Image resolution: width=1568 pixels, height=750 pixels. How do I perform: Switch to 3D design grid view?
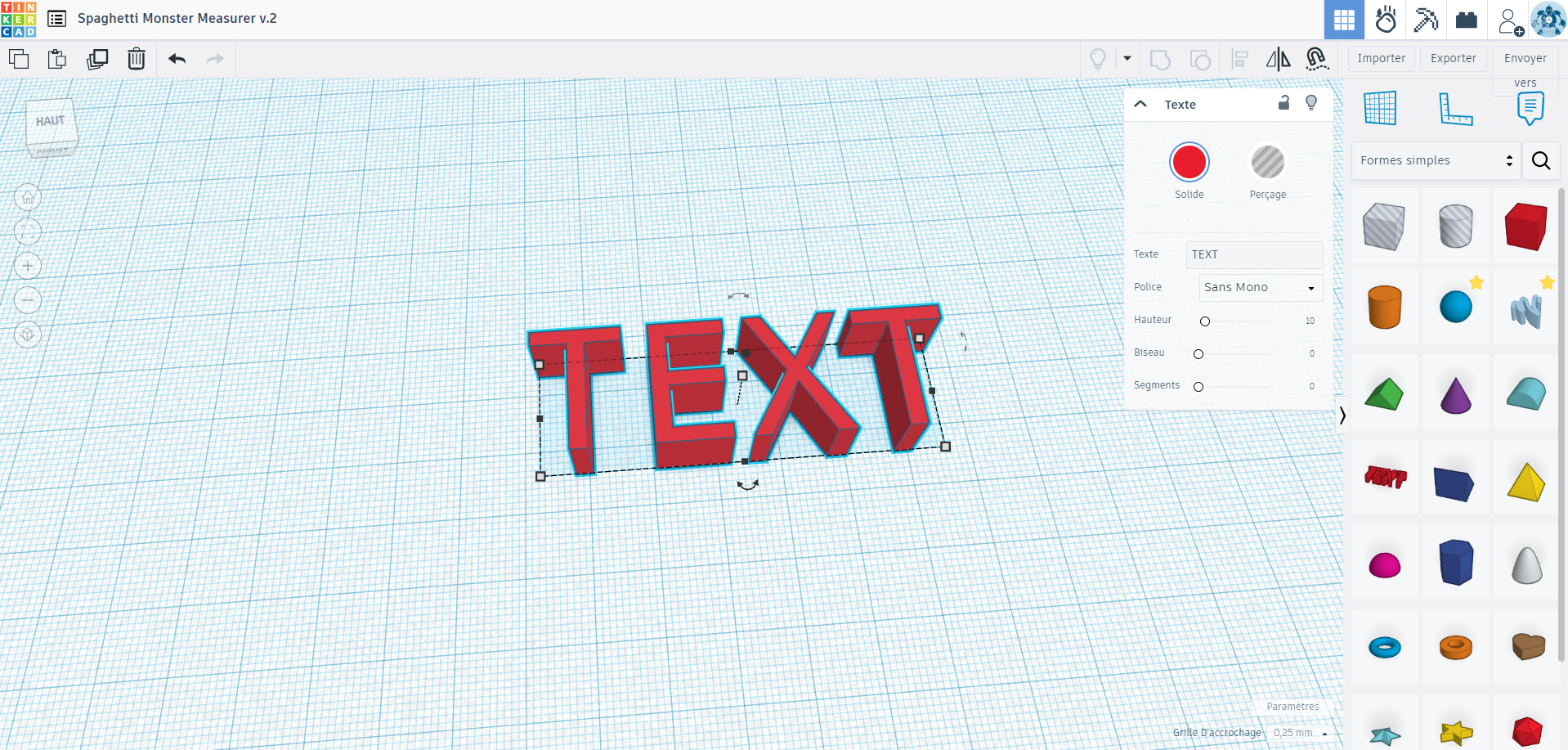(1344, 20)
